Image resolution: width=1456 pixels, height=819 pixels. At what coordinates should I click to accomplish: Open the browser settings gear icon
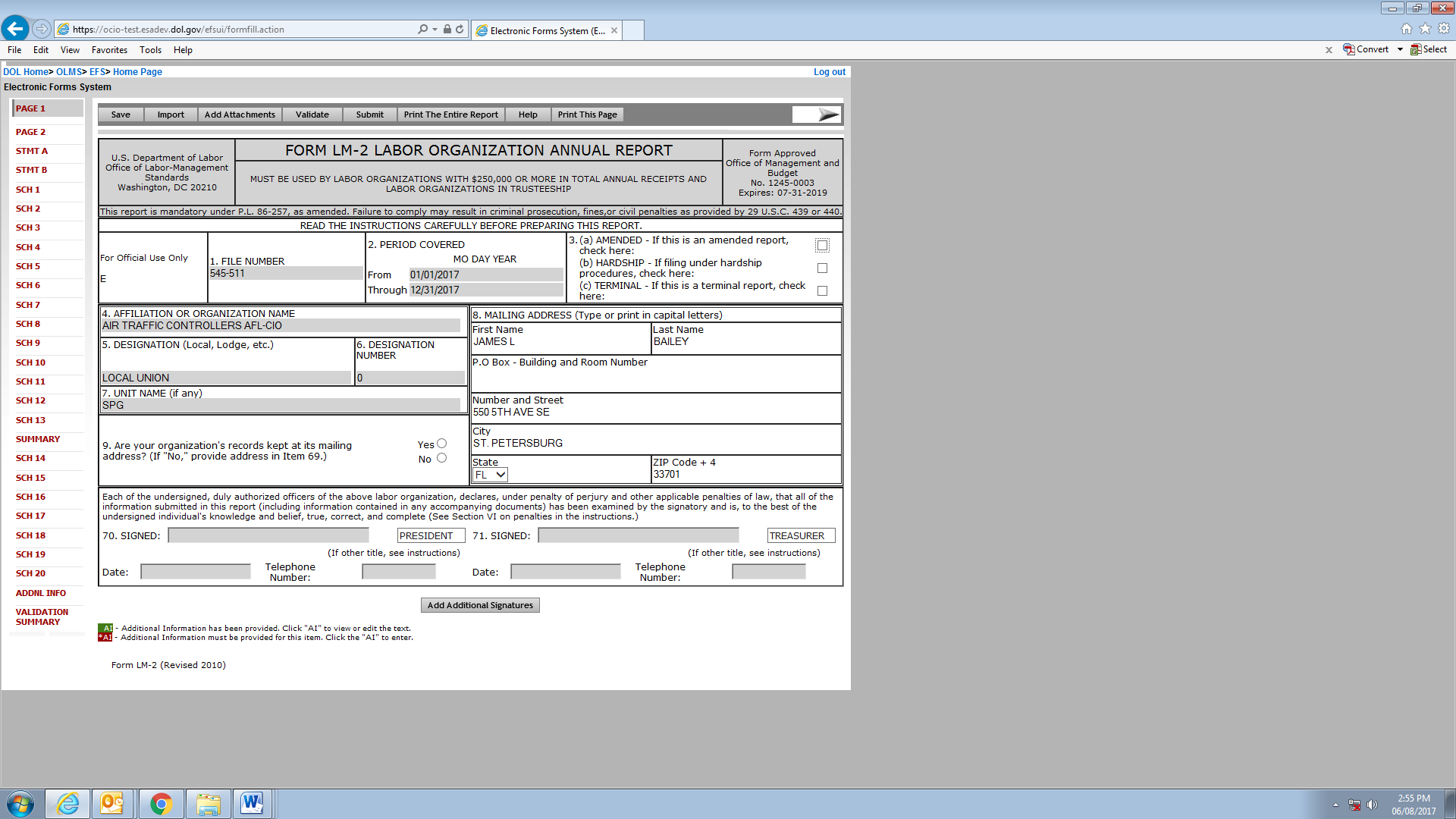(x=1444, y=29)
